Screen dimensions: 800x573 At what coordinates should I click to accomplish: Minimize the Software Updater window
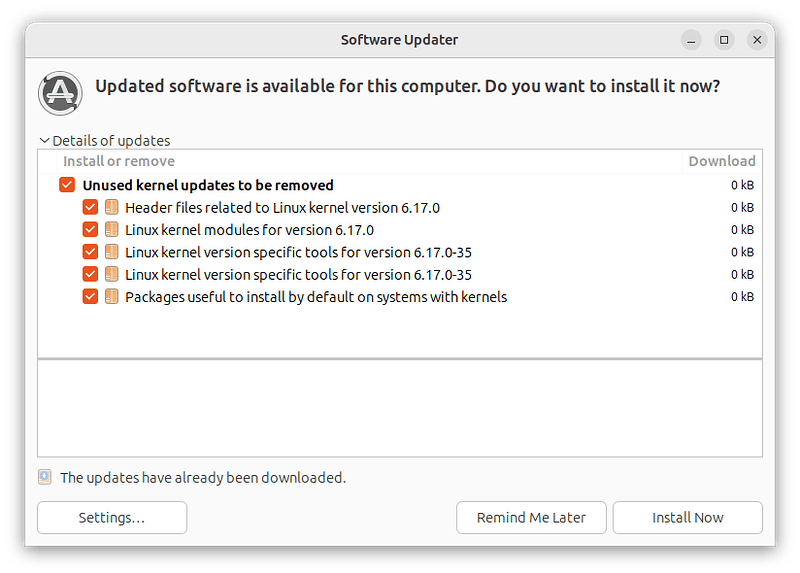point(691,40)
